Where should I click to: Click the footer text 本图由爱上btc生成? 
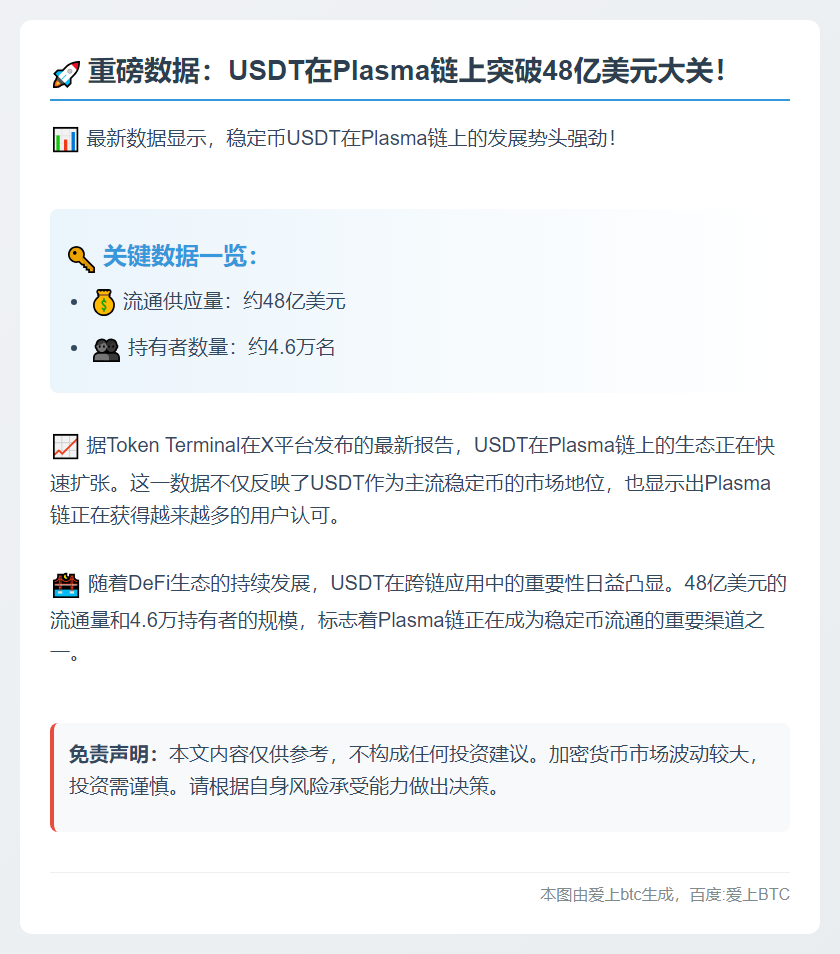(606, 895)
